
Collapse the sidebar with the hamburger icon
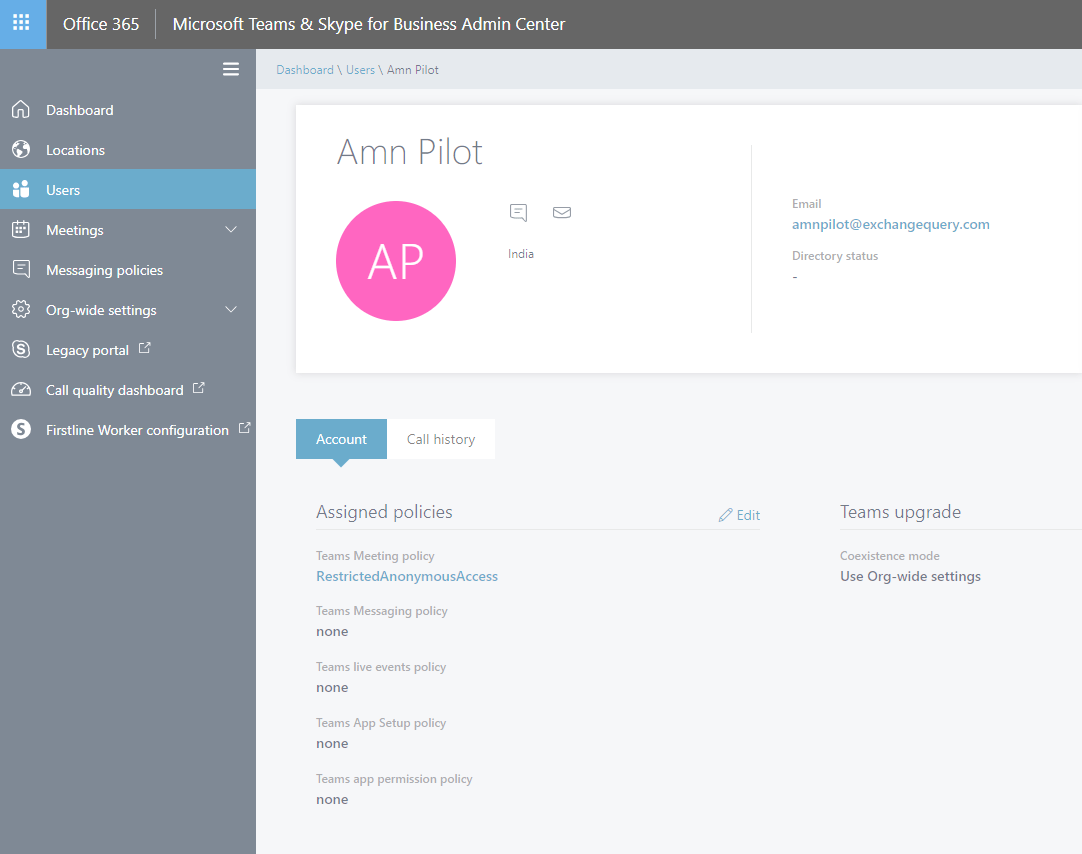point(230,69)
